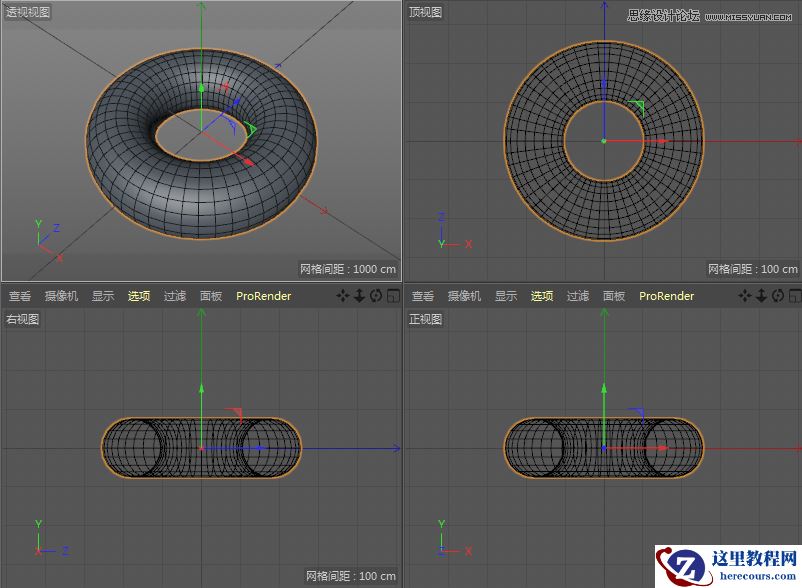The image size is (802, 588).
Task: Click the rotate view icon above the right view
Action: 376,296
